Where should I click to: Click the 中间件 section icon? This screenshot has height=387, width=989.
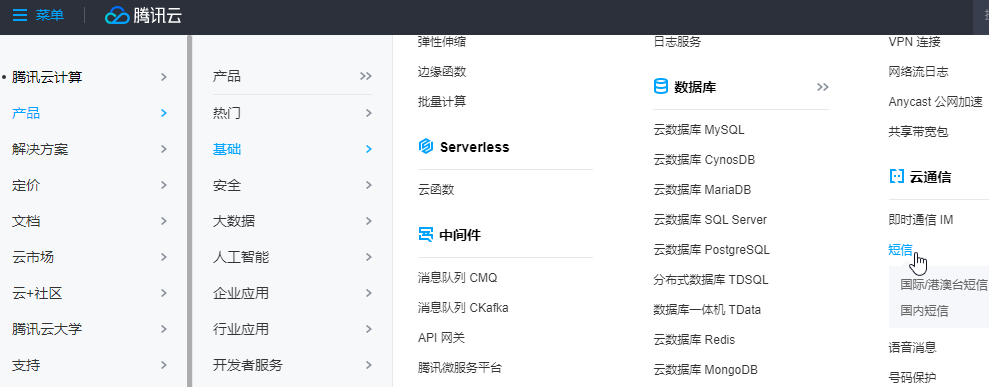[426, 235]
